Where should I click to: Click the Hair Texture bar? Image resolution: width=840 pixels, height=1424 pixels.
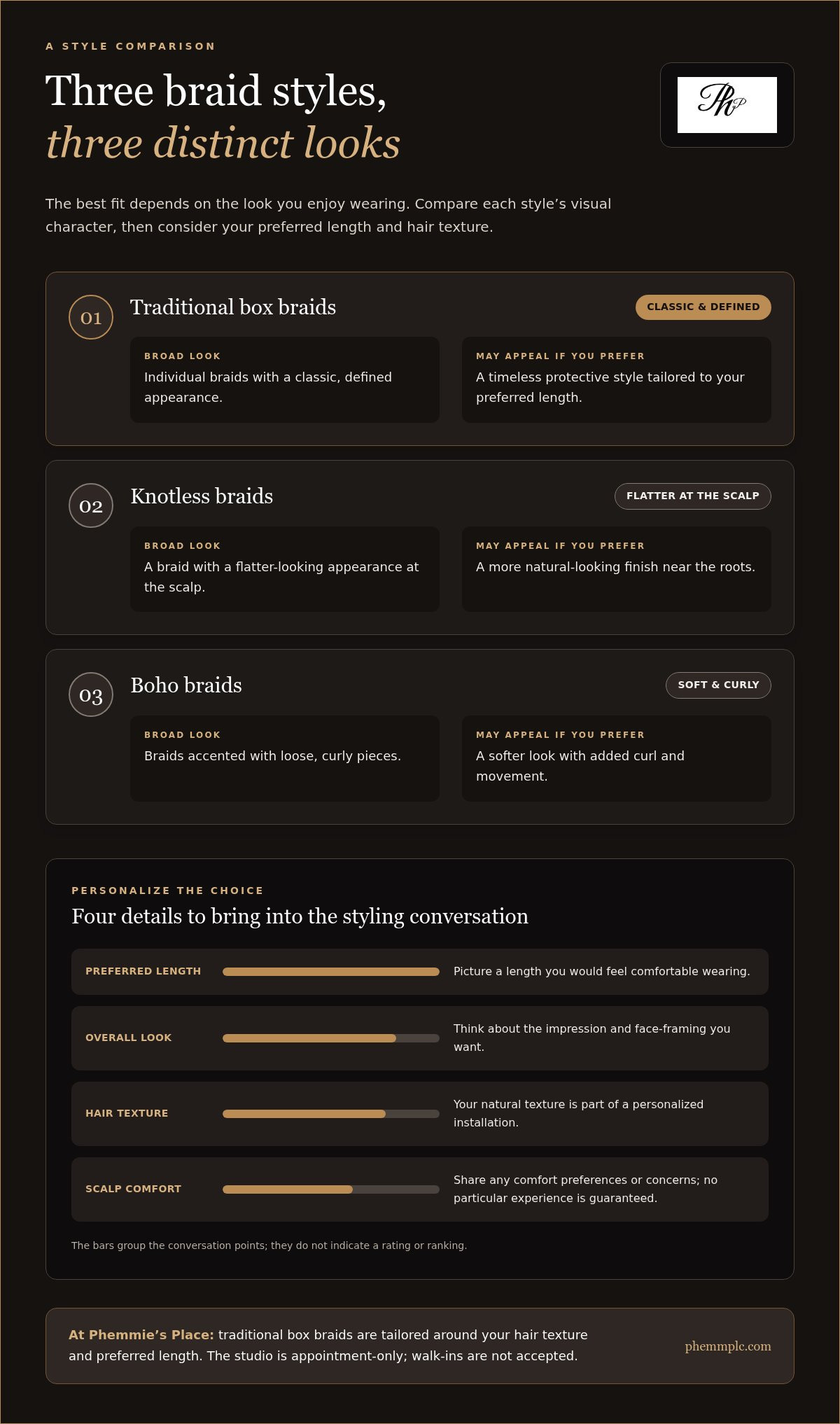click(331, 1114)
